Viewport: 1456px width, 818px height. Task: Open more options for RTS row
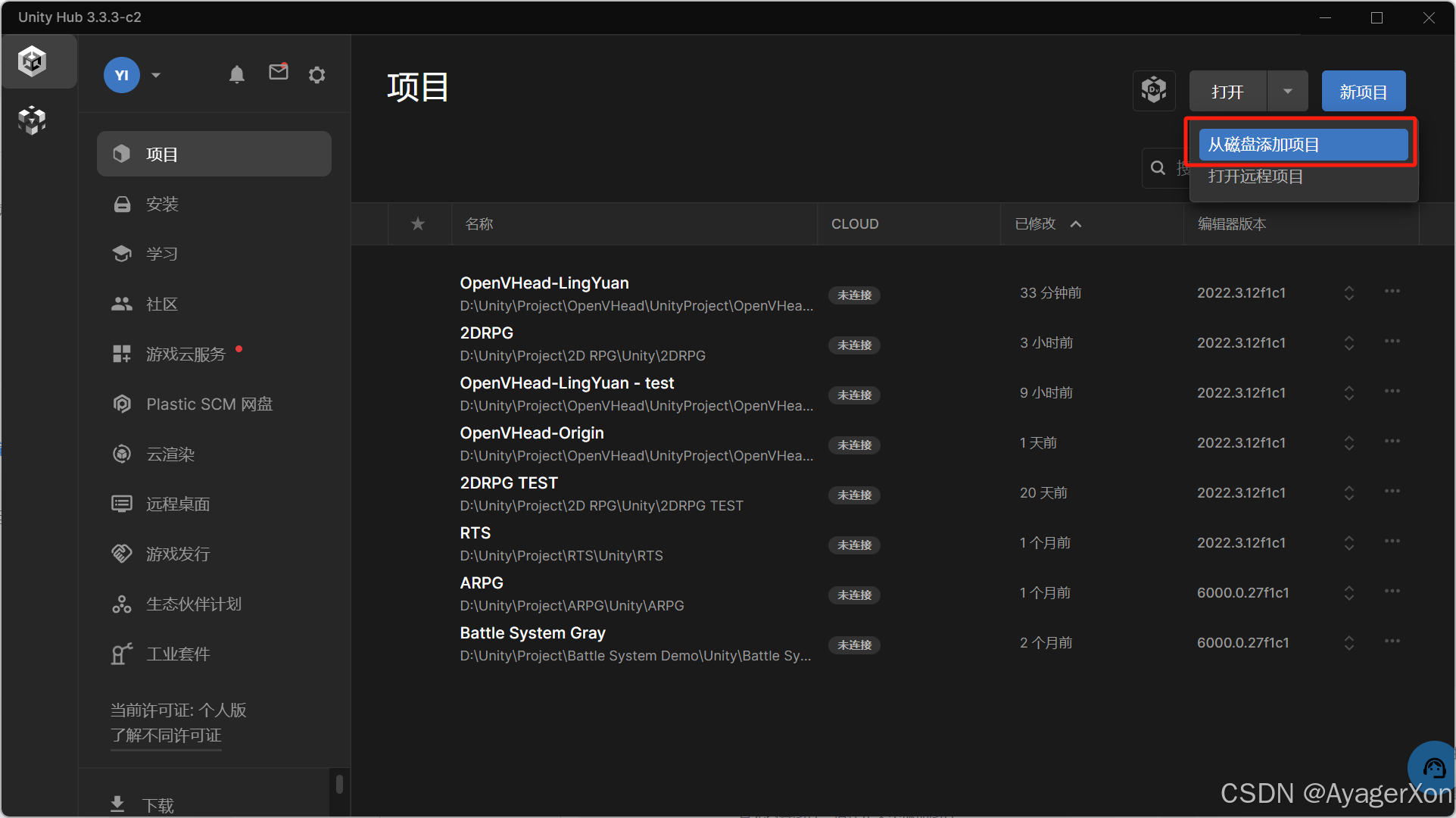point(1392,542)
